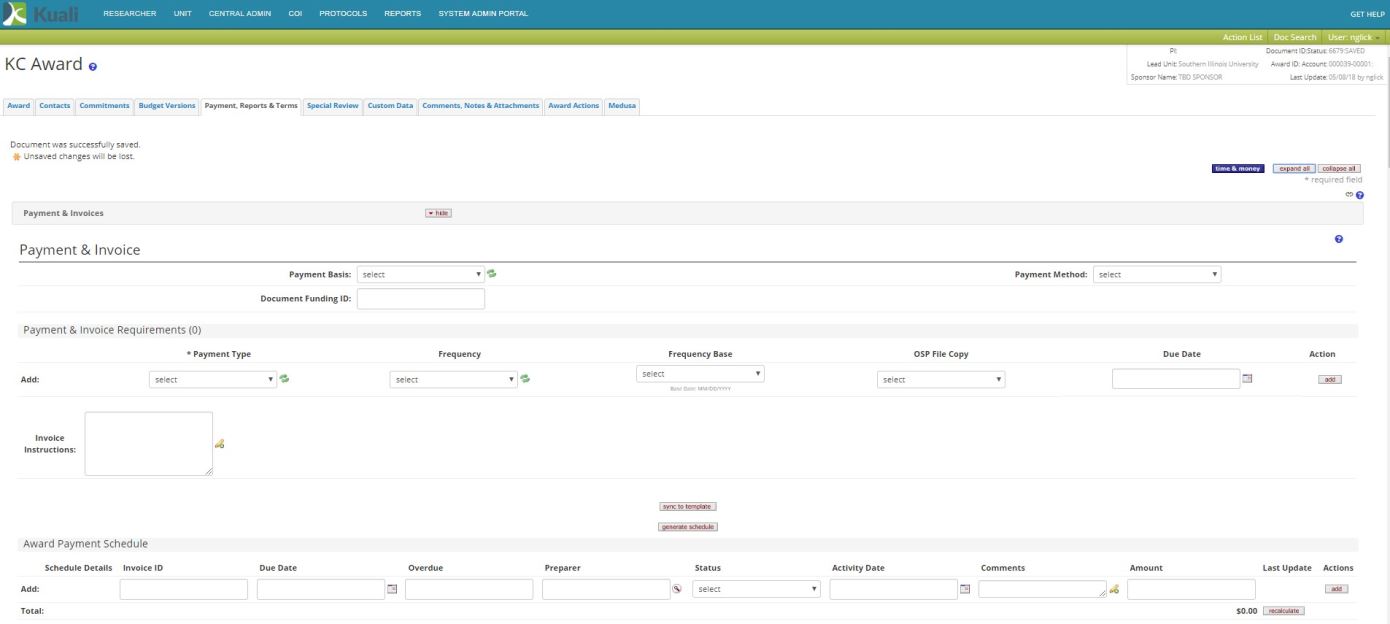1390x624 pixels.
Task: Open the schedule Status dropdown
Action: click(756, 589)
